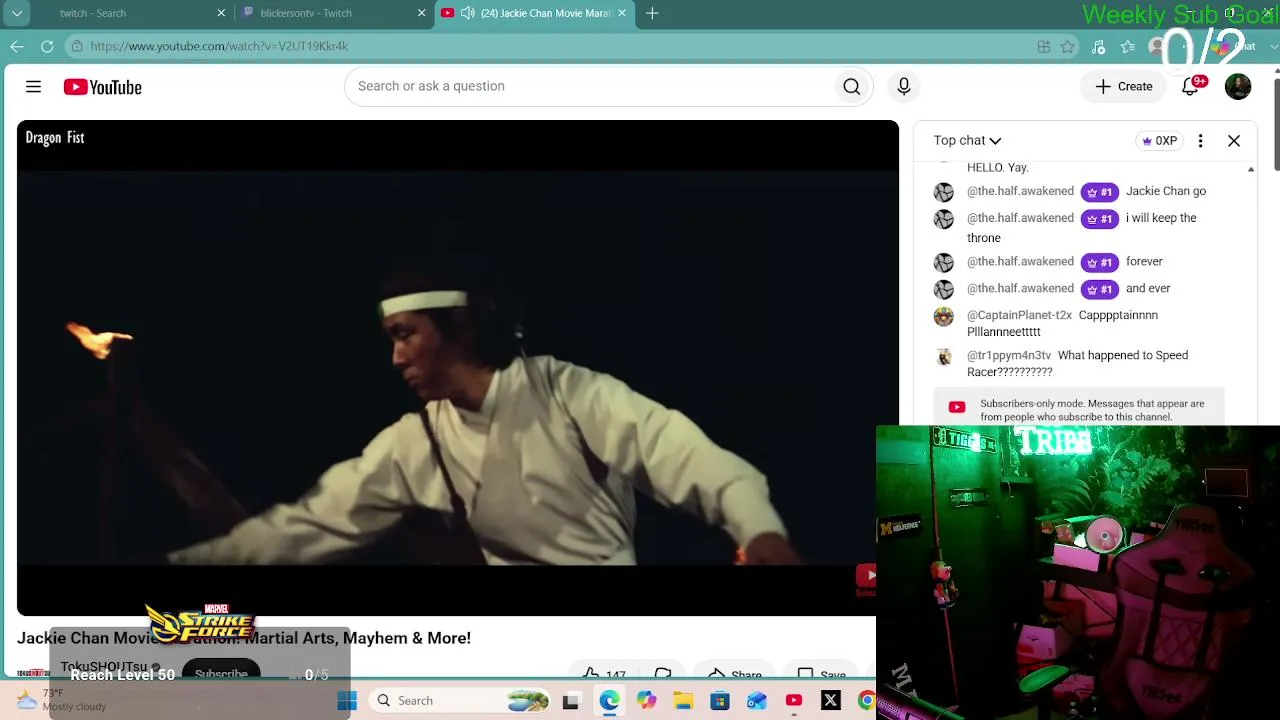Close the blickersontv - Twitch tab
Image resolution: width=1280 pixels, height=720 pixels.
point(421,13)
